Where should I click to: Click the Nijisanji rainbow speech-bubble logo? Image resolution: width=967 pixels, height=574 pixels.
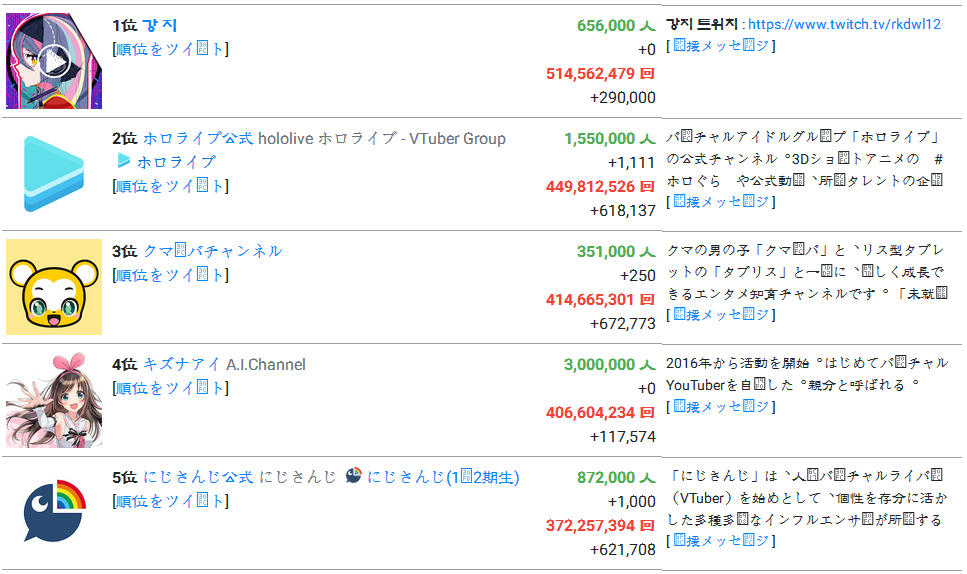[54, 511]
